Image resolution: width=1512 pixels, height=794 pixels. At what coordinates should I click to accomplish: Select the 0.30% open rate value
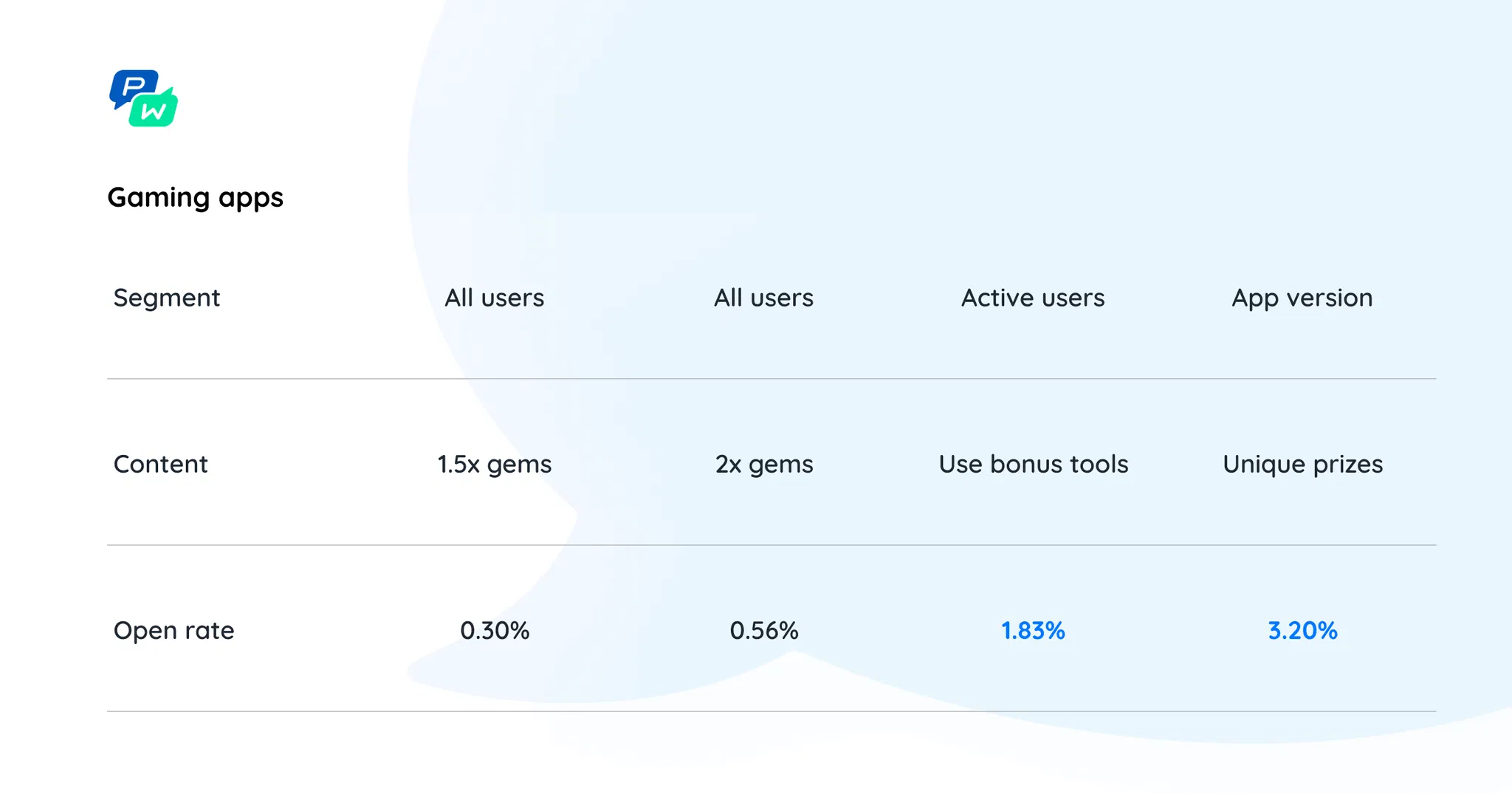495,630
